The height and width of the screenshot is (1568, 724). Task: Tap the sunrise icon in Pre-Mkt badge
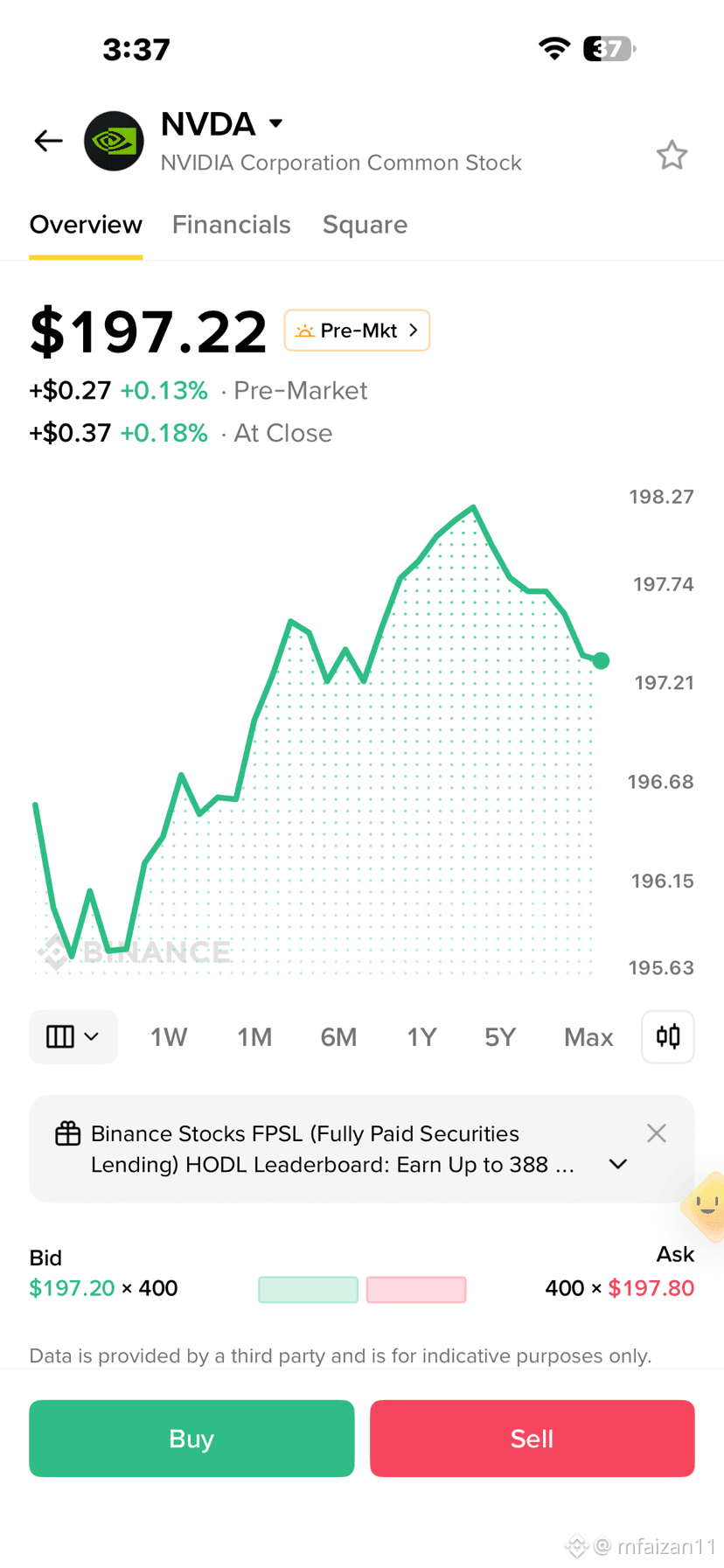[304, 331]
